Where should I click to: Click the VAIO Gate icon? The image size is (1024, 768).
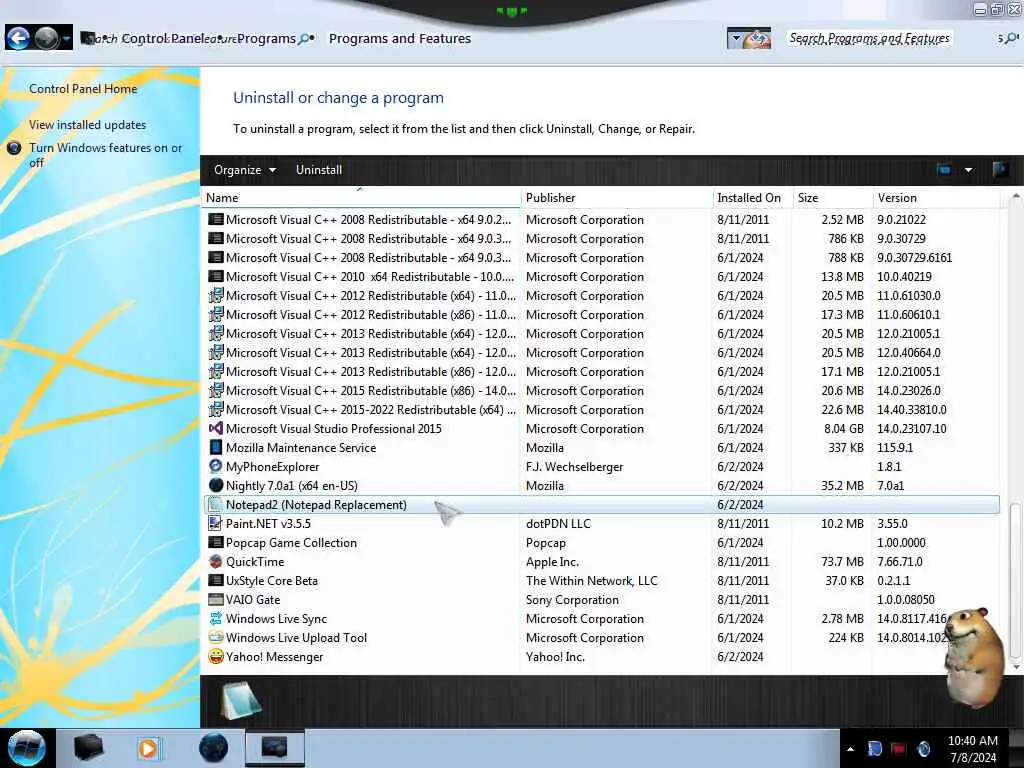coord(216,599)
